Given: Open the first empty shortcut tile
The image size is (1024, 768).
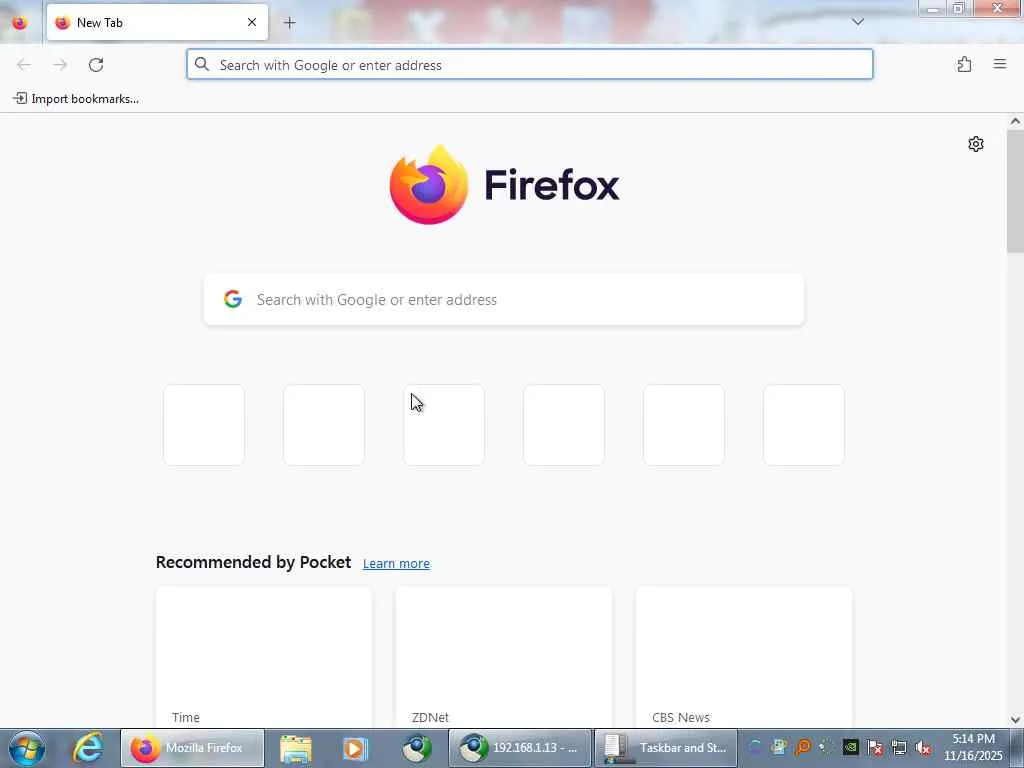Looking at the screenshot, I should pyautogui.click(x=204, y=424).
